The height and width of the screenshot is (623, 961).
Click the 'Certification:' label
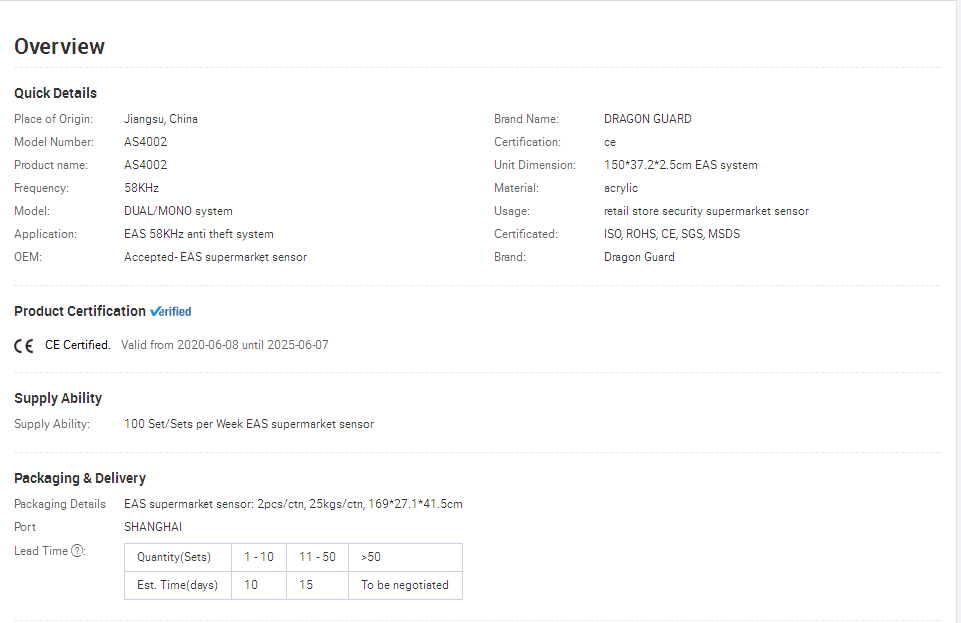(527, 142)
